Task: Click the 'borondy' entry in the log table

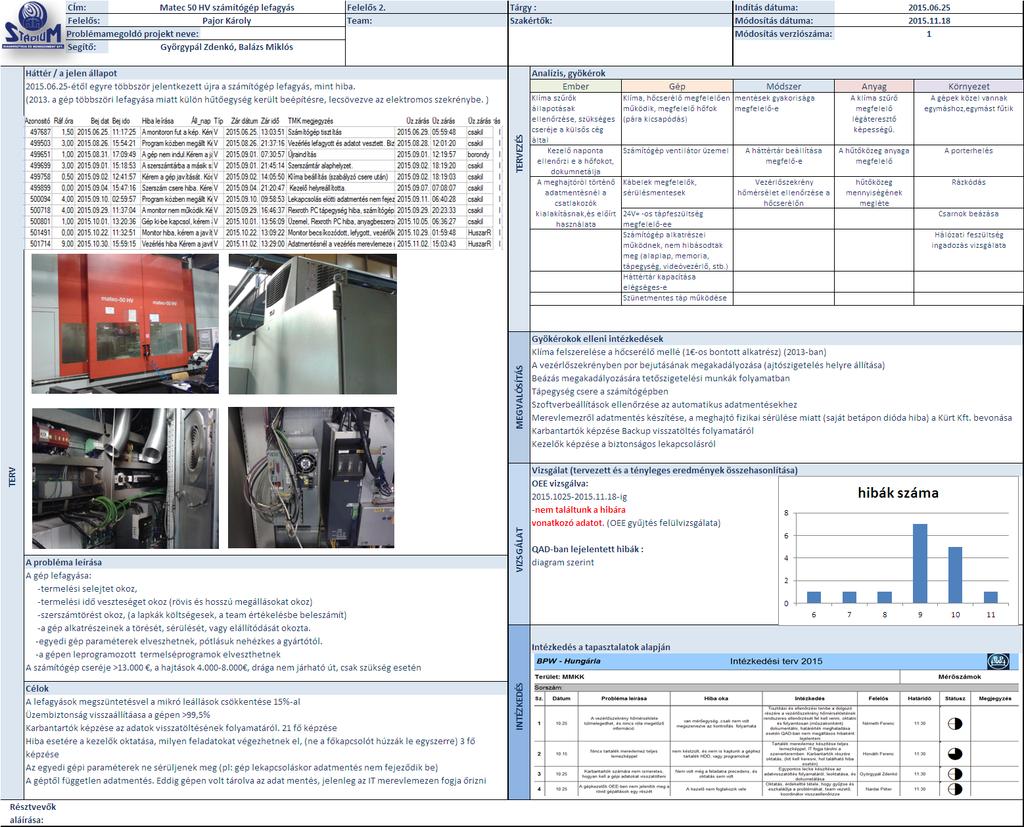Action: (x=478, y=154)
